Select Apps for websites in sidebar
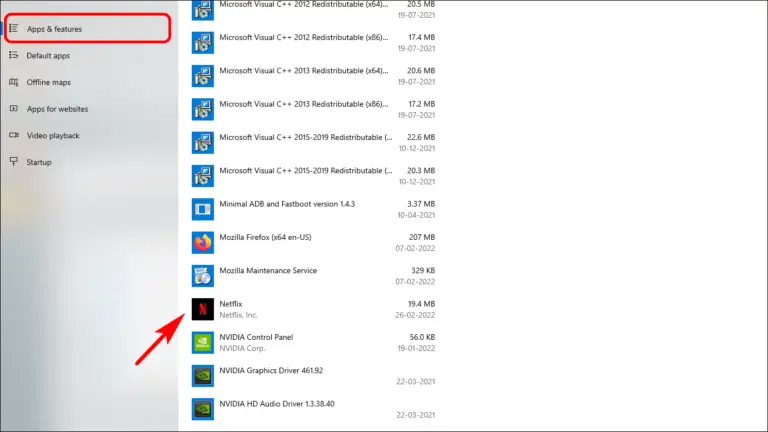 (x=56, y=109)
